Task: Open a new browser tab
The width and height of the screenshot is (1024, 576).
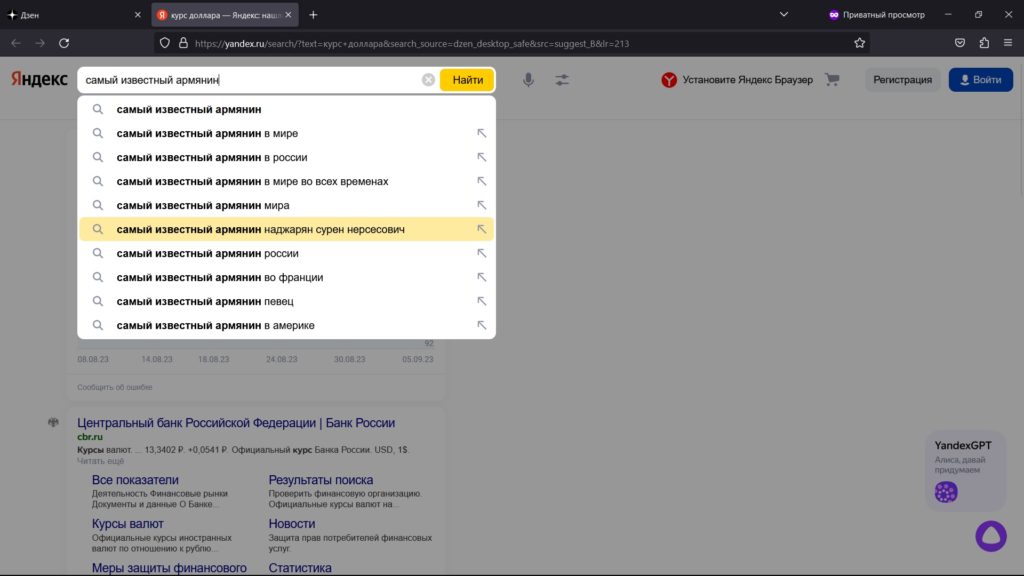Action: [313, 14]
